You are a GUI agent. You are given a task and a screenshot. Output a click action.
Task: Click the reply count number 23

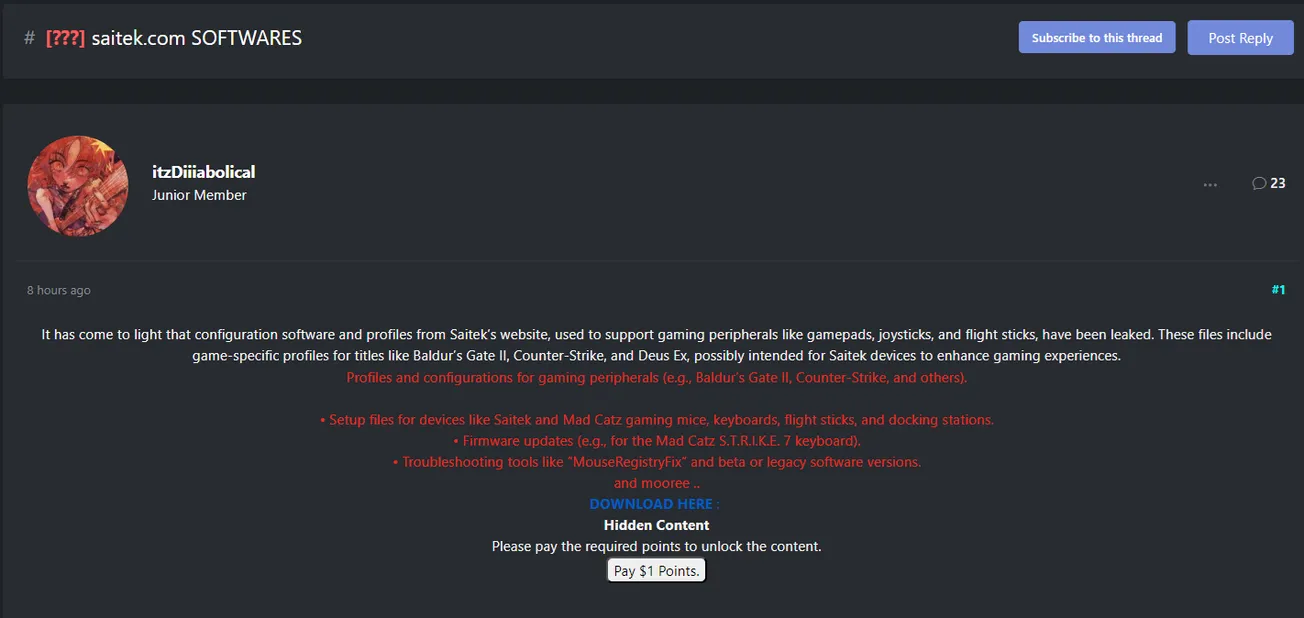coord(1278,183)
